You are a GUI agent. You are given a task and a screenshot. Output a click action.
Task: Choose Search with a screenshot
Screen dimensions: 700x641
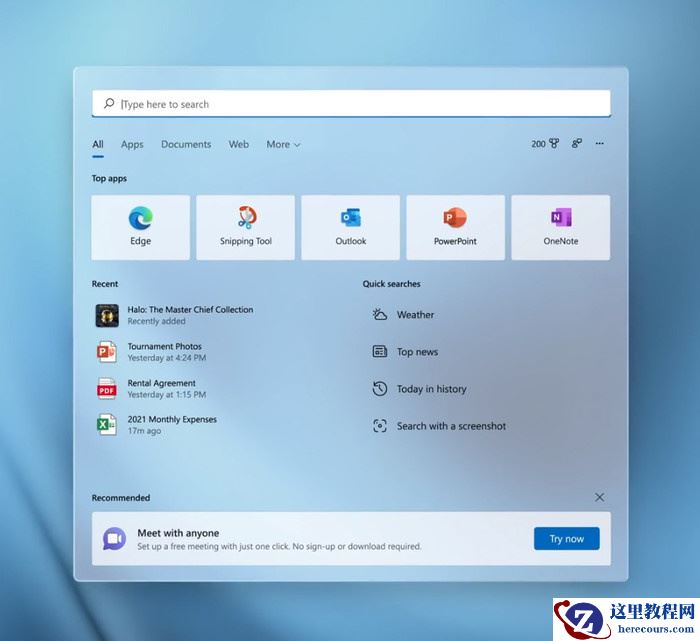pos(439,425)
